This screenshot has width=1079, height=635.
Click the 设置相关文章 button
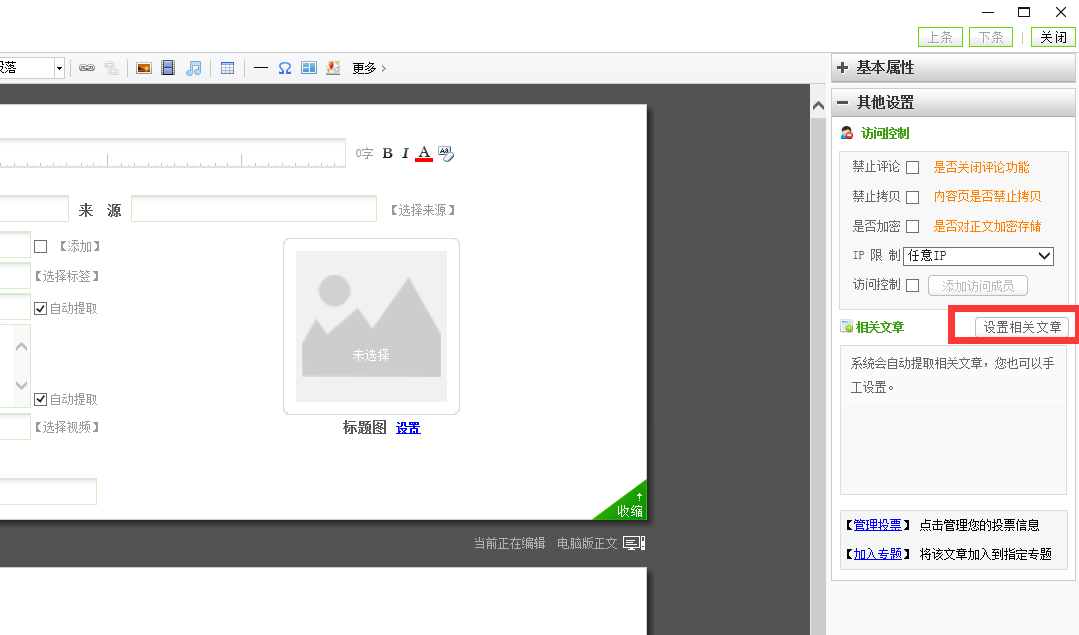point(1022,327)
